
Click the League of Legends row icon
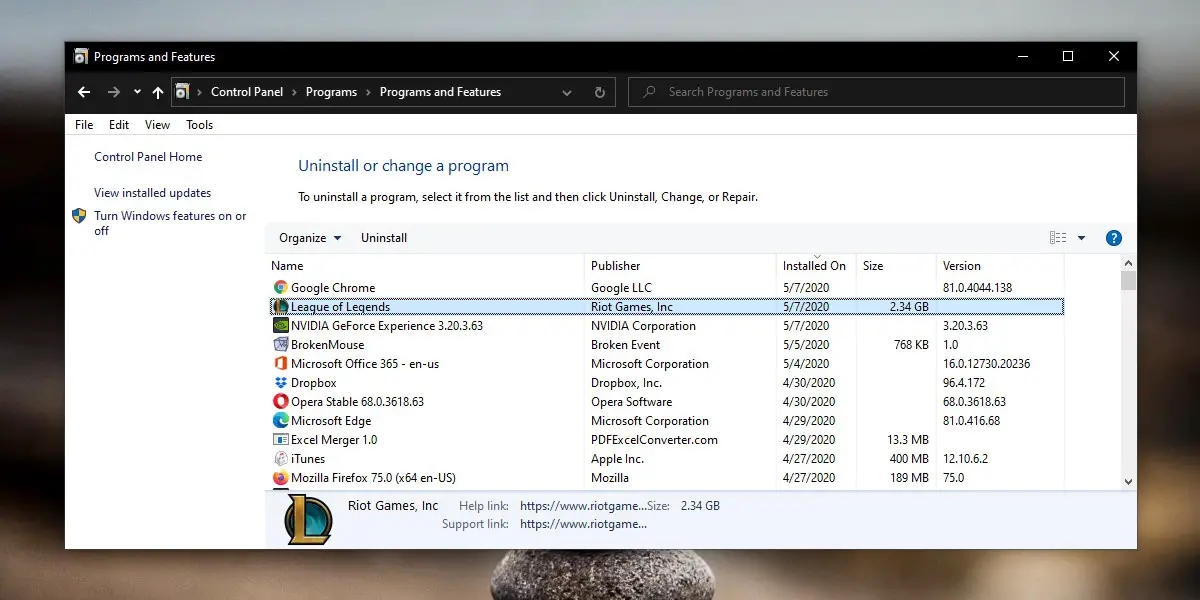coord(281,307)
